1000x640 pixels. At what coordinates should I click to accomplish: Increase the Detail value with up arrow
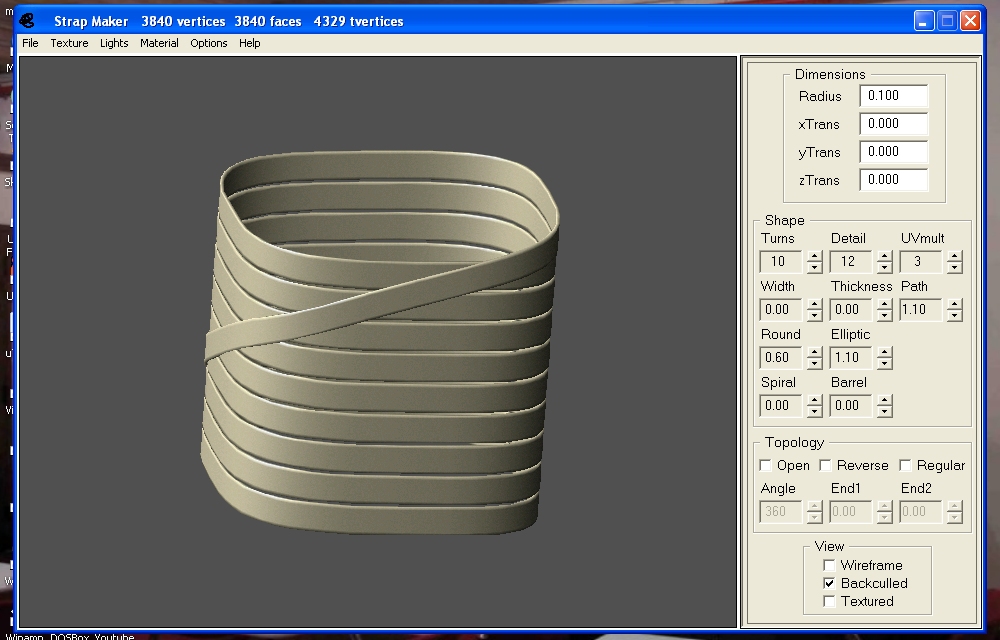point(885,256)
